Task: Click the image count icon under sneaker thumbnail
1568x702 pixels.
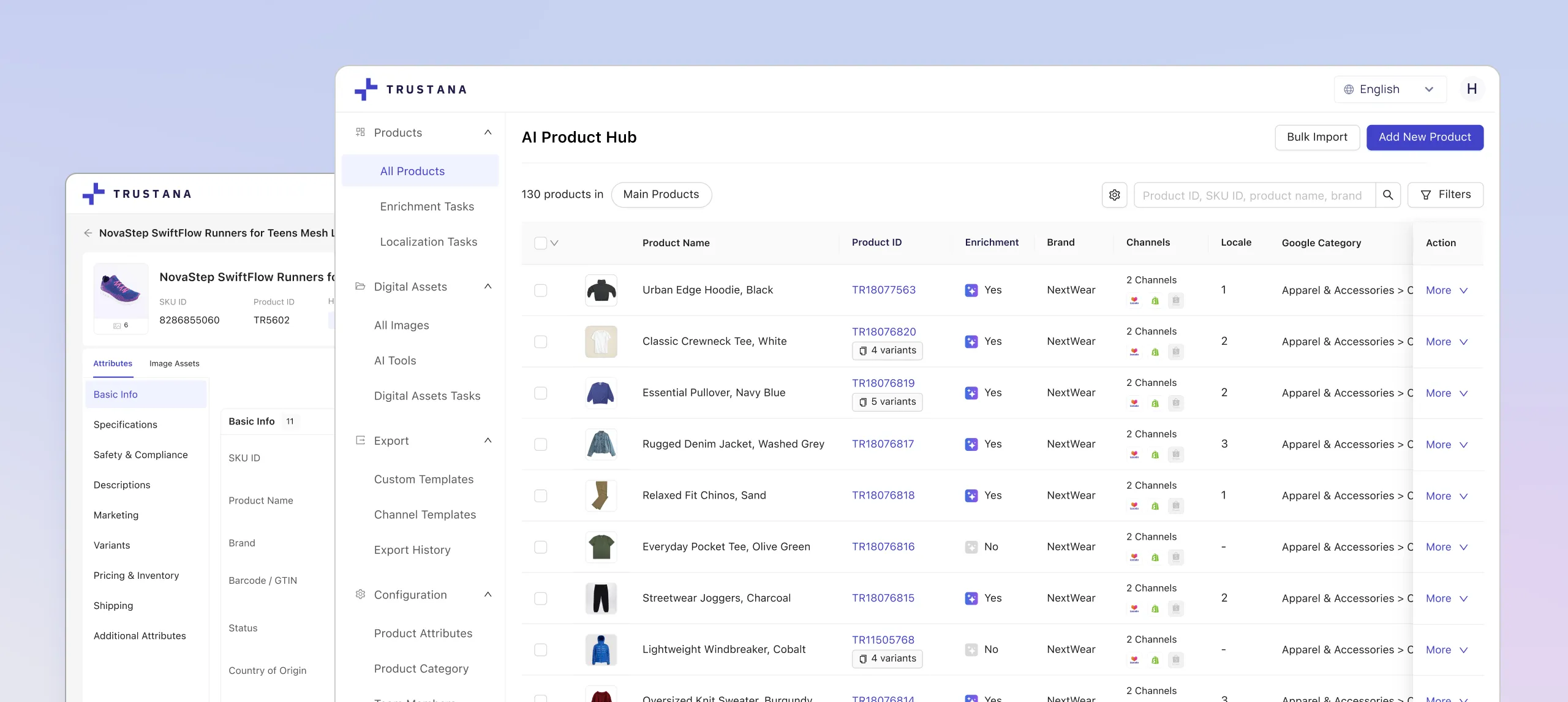Action: (117, 325)
